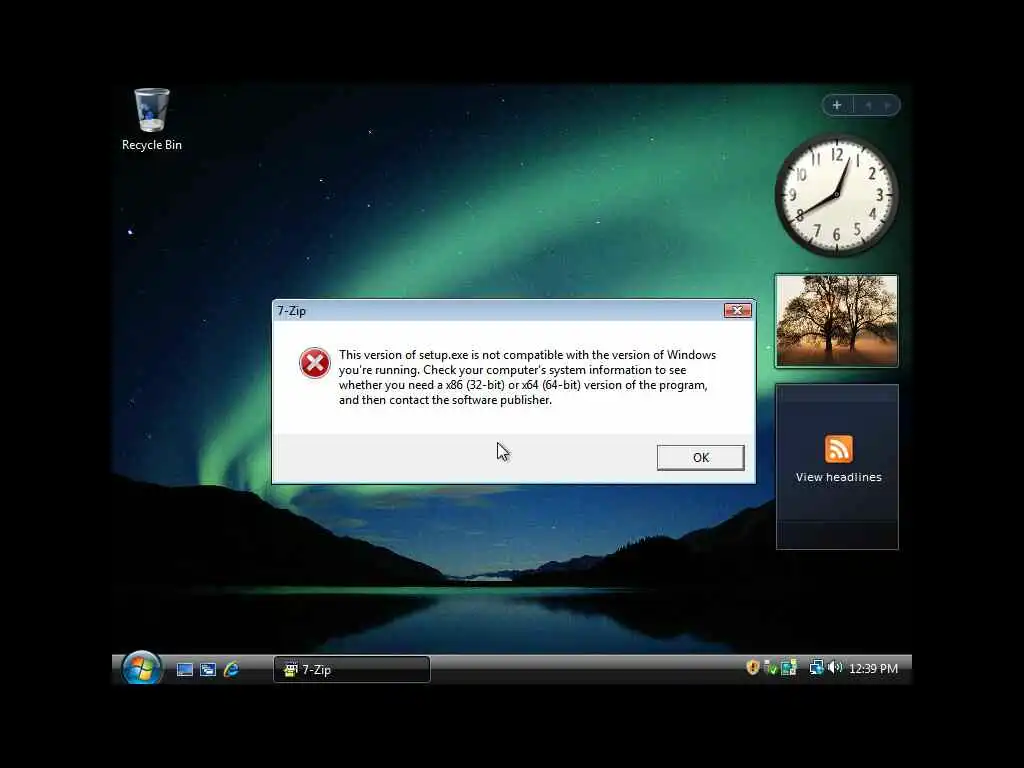Click View headlines in feed gadget
Screen dimensions: 1024x768
839,477
